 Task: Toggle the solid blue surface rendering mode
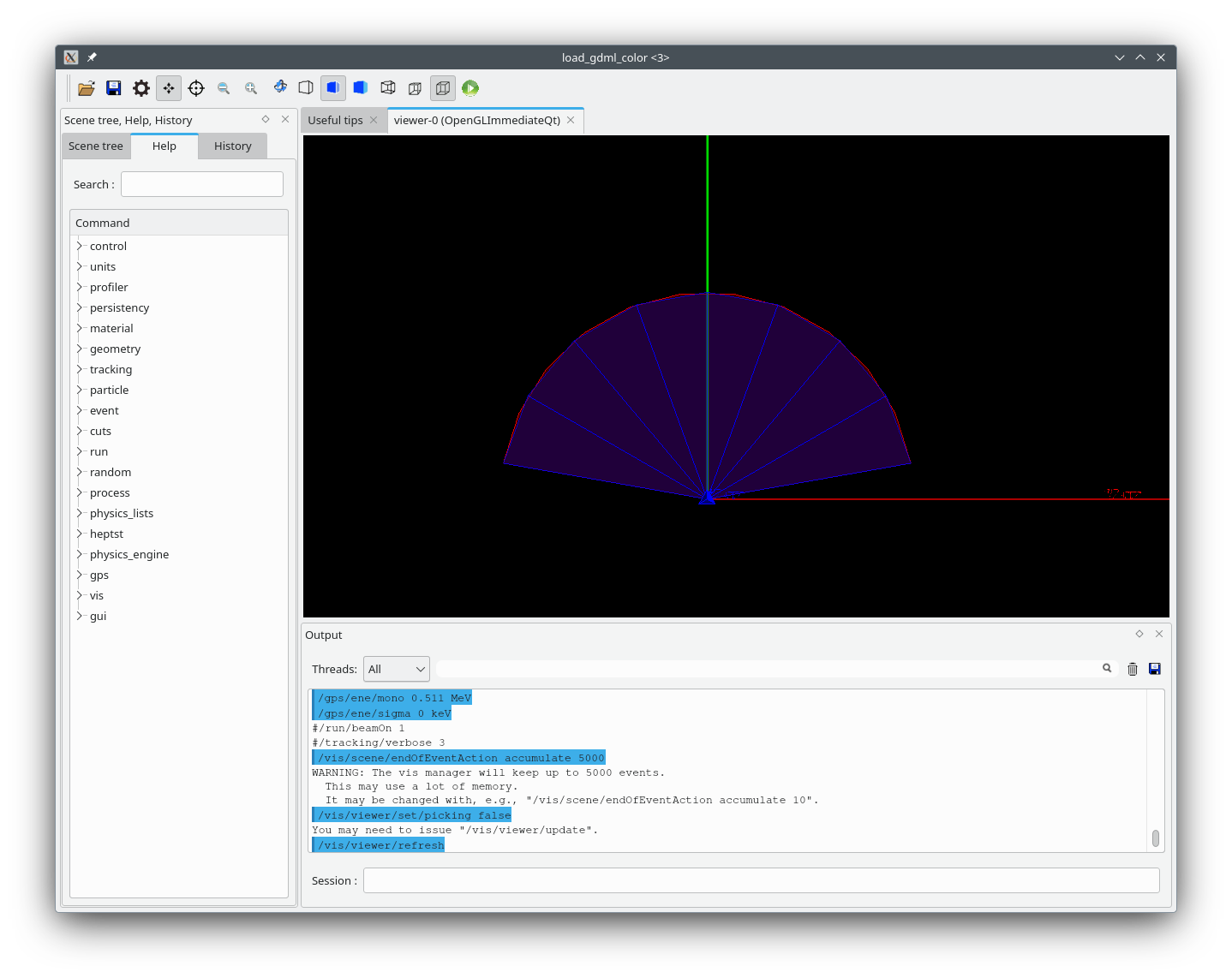click(x=361, y=88)
